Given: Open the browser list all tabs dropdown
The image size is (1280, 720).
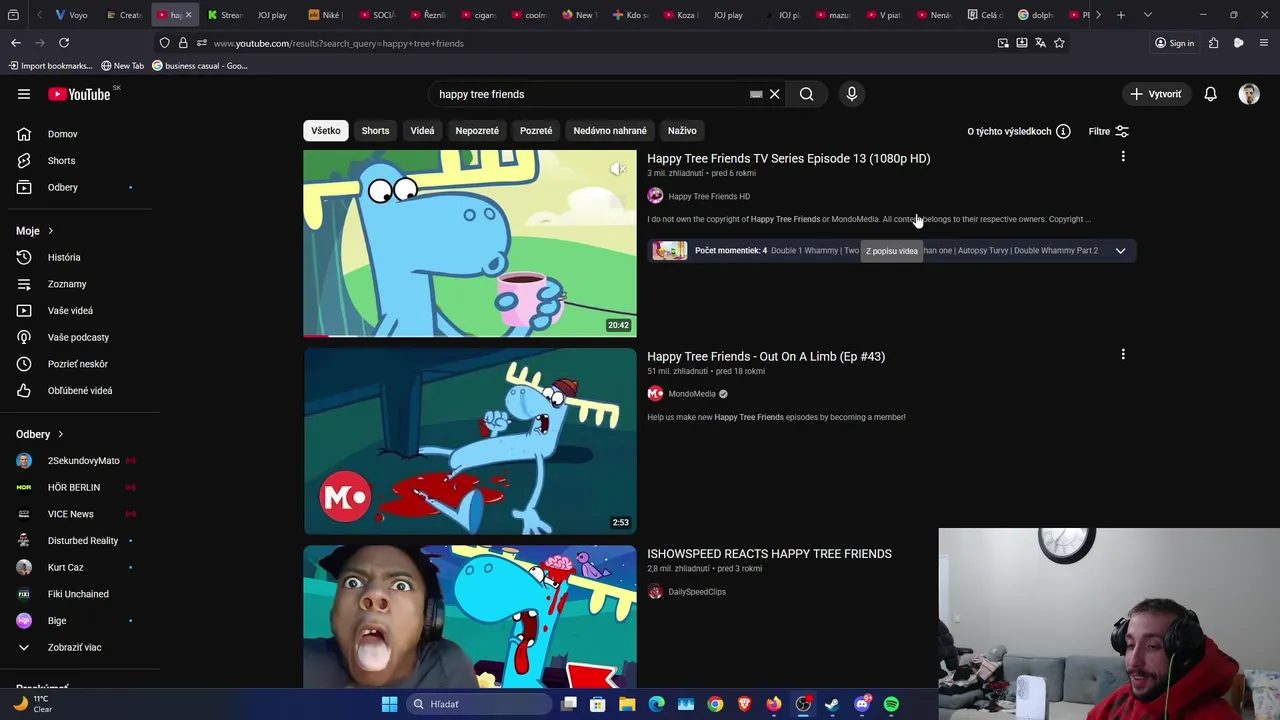Looking at the screenshot, I should coord(1147,15).
